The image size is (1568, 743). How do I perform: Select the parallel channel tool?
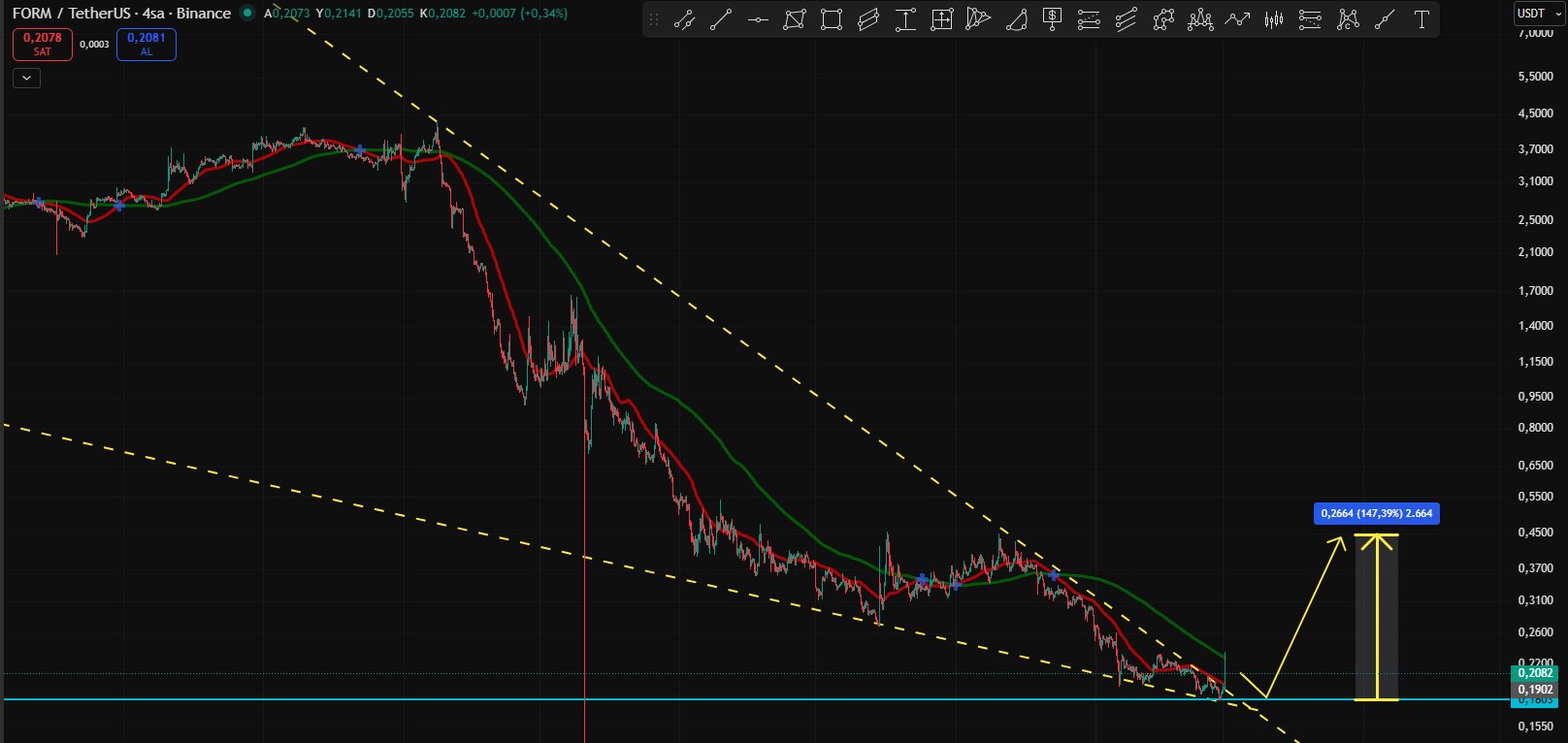[868, 19]
